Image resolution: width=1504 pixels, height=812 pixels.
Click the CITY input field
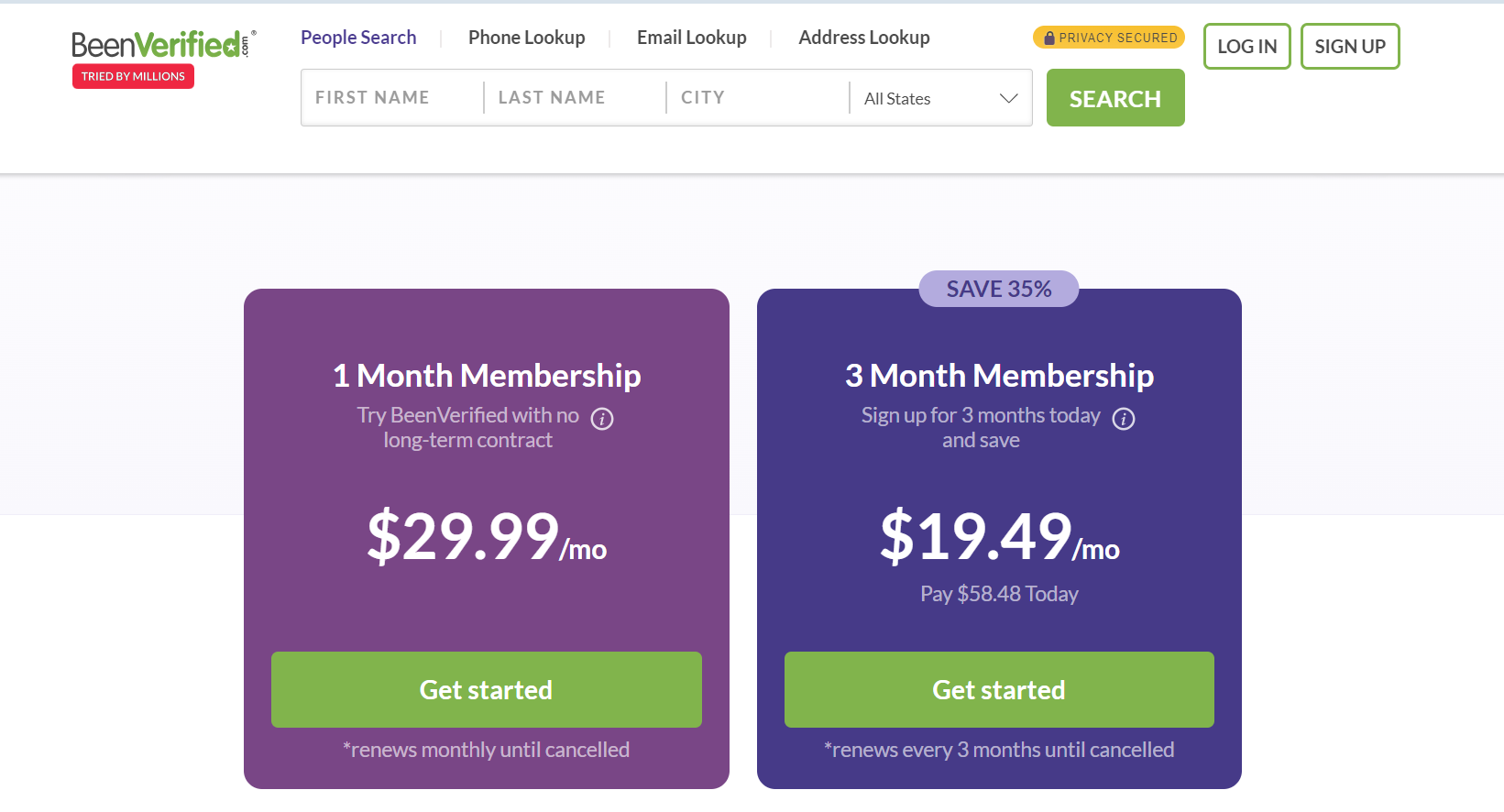click(752, 97)
